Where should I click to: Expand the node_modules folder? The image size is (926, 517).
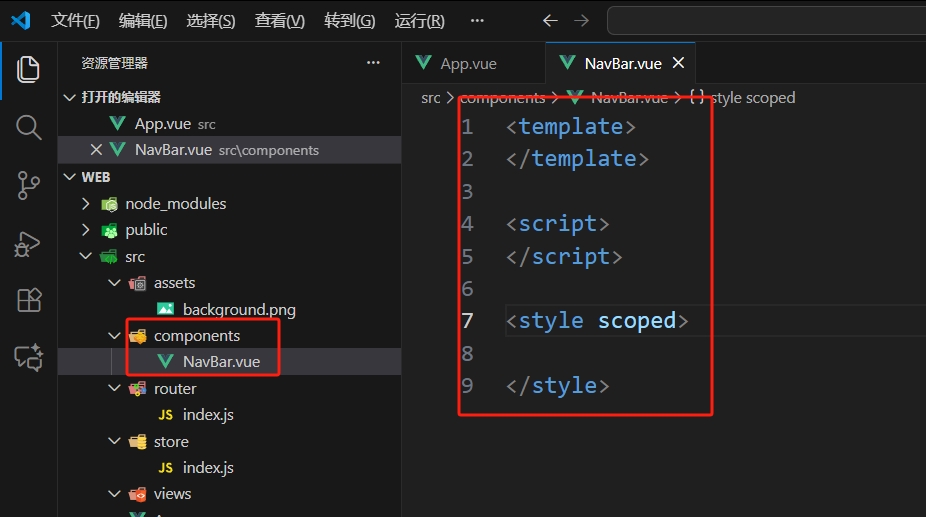click(x=86, y=204)
